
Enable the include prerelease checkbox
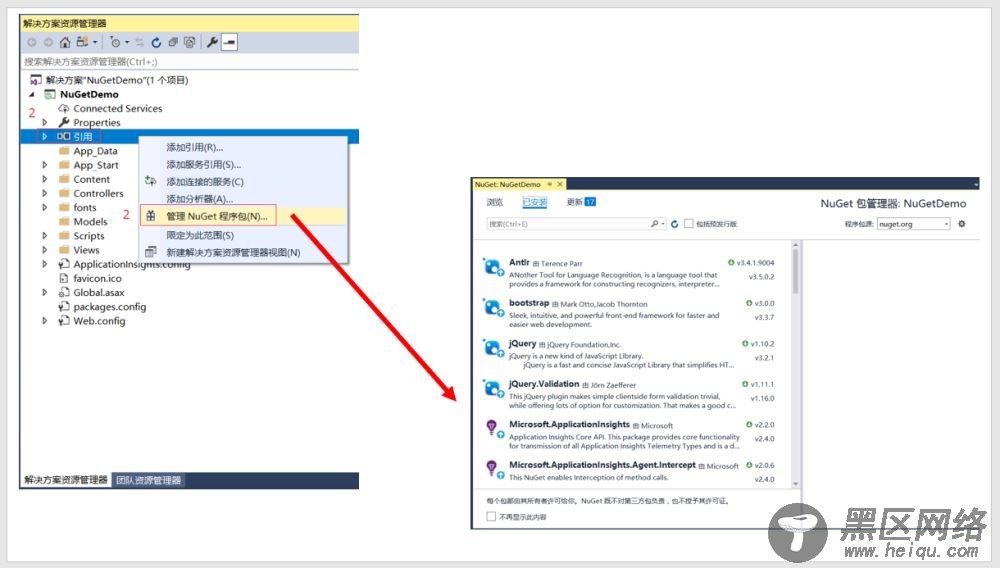[689, 224]
